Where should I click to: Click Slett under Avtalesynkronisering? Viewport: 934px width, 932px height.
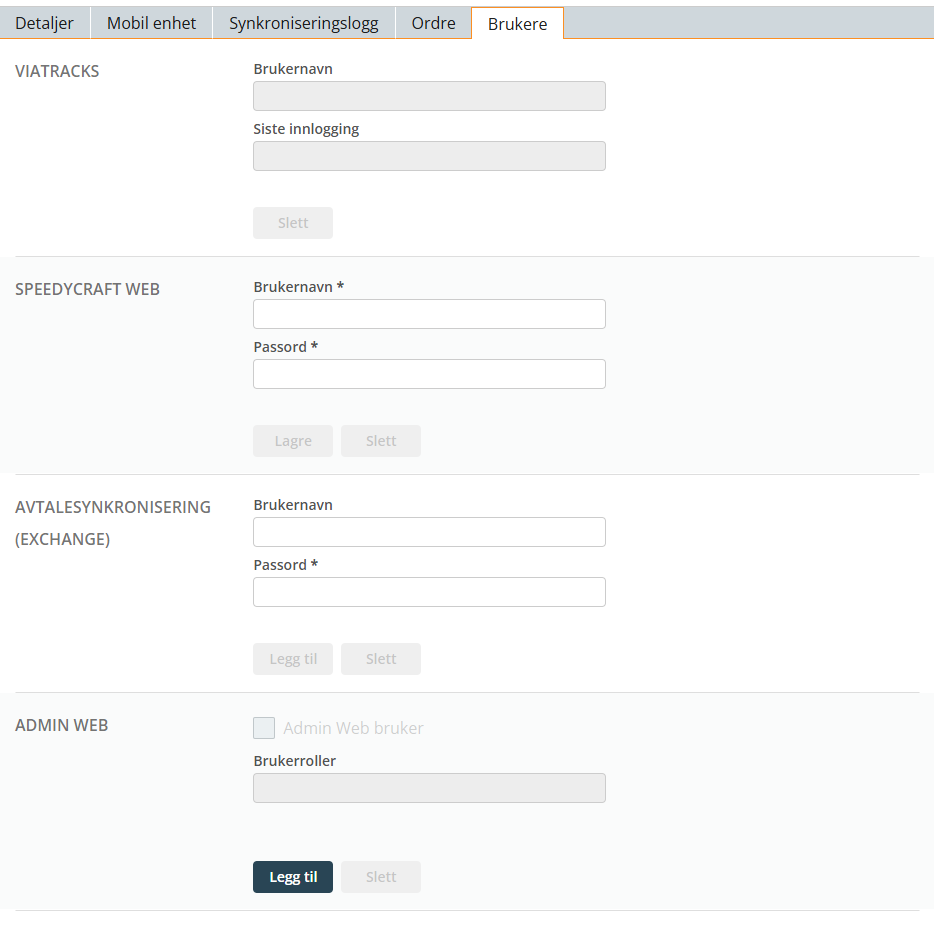pyautogui.click(x=381, y=659)
